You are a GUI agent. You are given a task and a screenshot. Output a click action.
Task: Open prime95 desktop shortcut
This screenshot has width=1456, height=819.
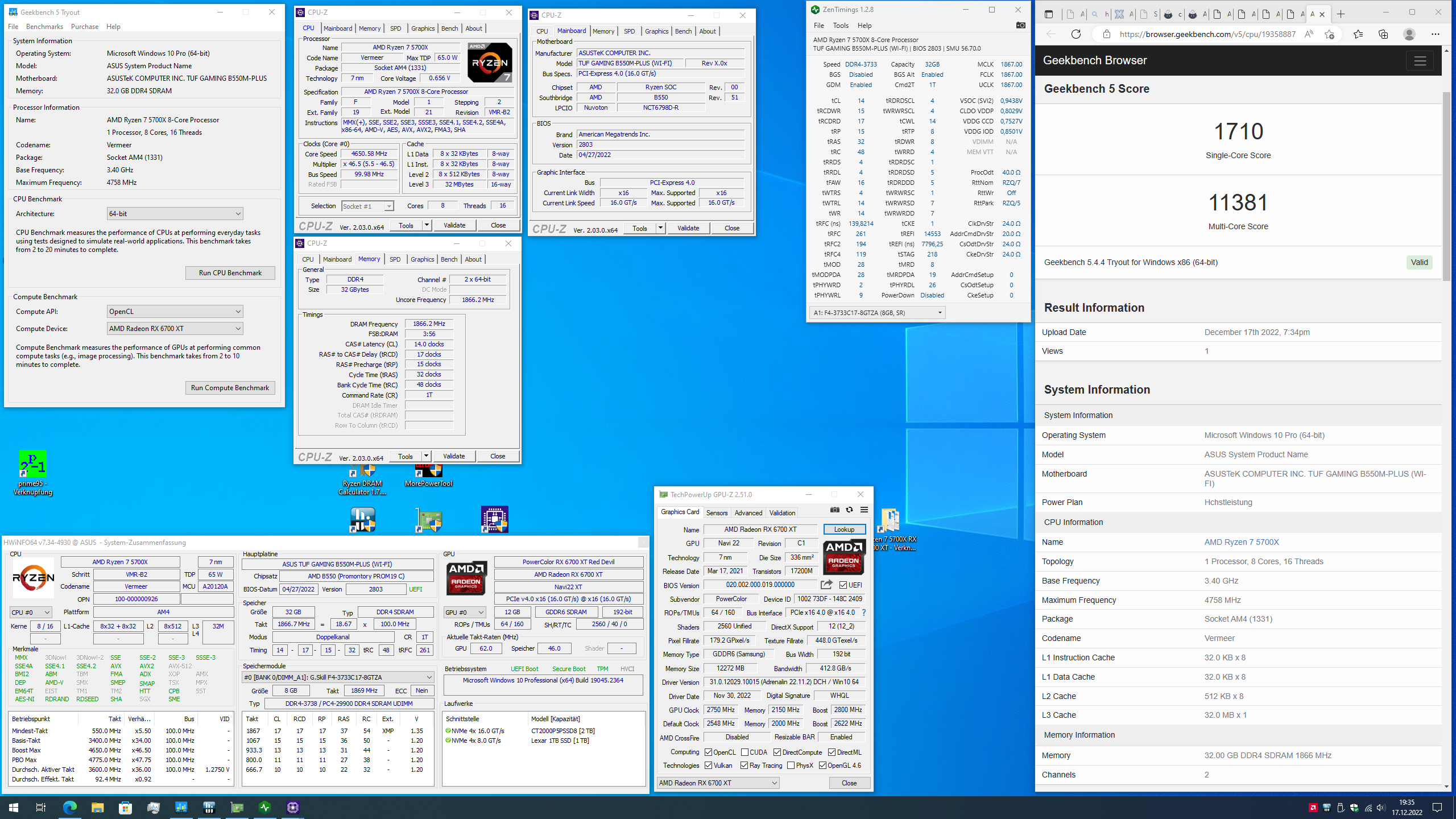32,473
